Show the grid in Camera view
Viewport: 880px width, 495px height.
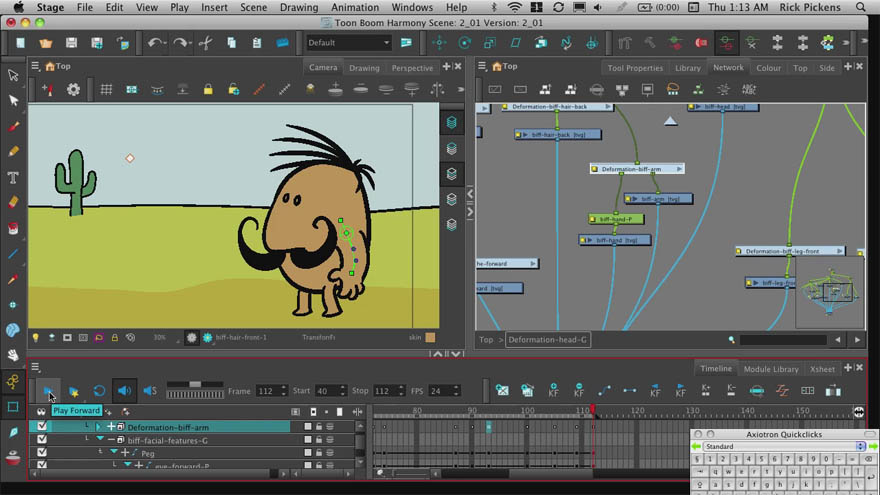[106, 89]
